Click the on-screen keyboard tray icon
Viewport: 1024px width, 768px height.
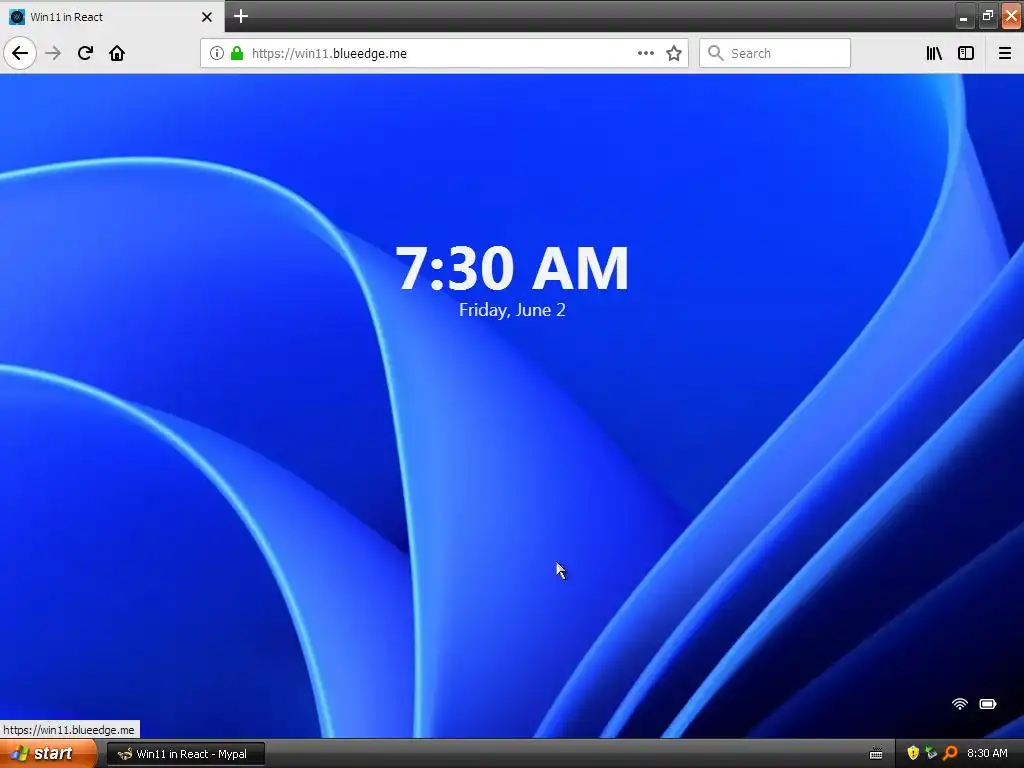point(876,754)
